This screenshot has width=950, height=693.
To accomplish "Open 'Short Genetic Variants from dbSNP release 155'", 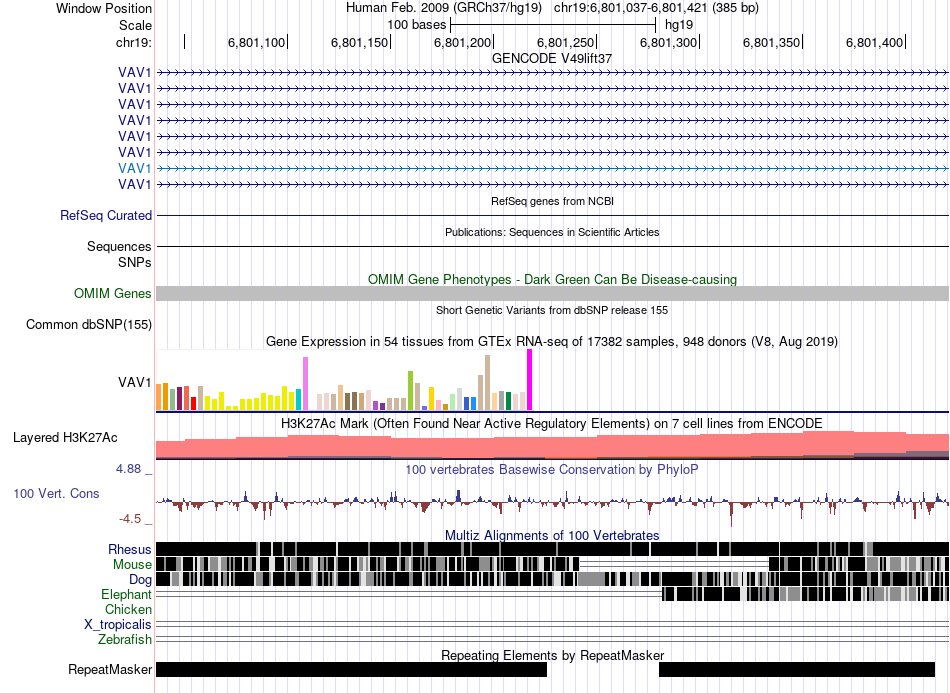I will tap(552, 310).
